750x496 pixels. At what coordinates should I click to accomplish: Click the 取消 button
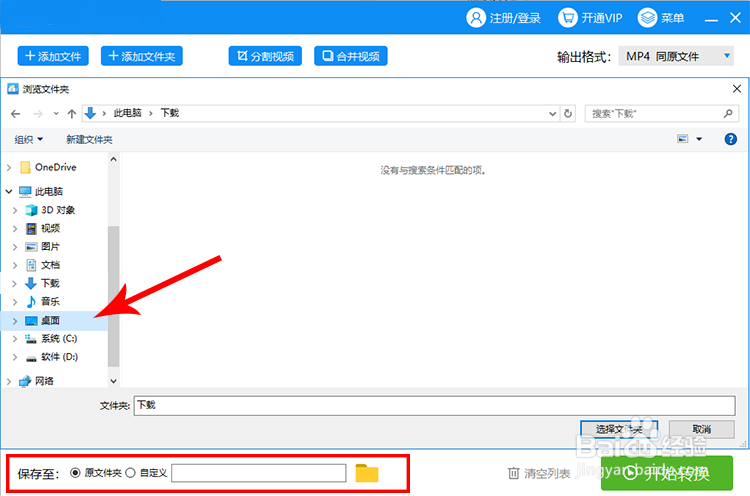(701, 429)
